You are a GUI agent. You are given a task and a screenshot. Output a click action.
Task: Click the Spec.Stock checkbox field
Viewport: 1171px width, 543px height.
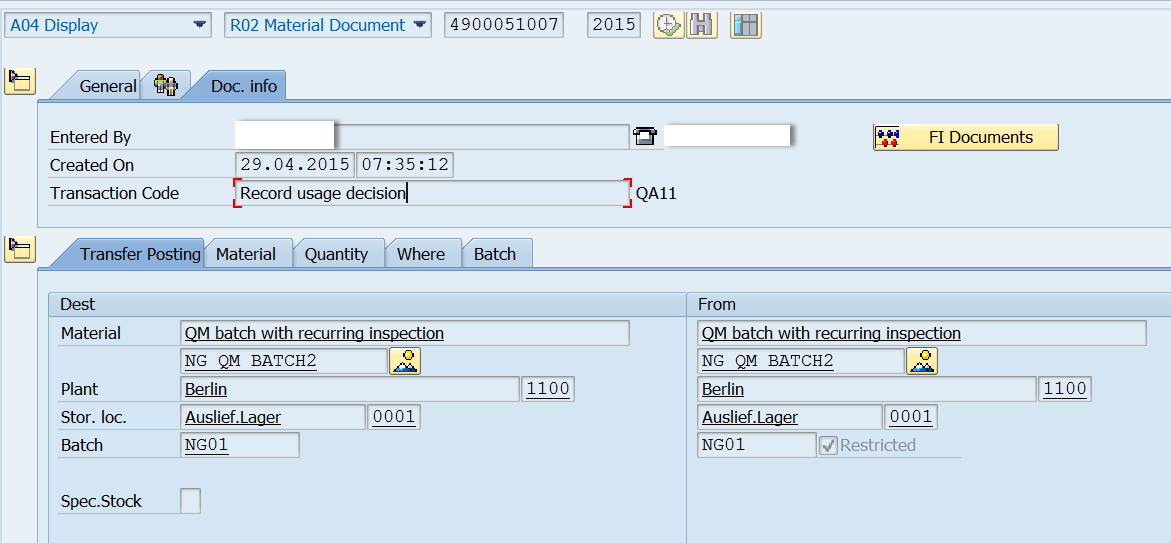tap(190, 500)
